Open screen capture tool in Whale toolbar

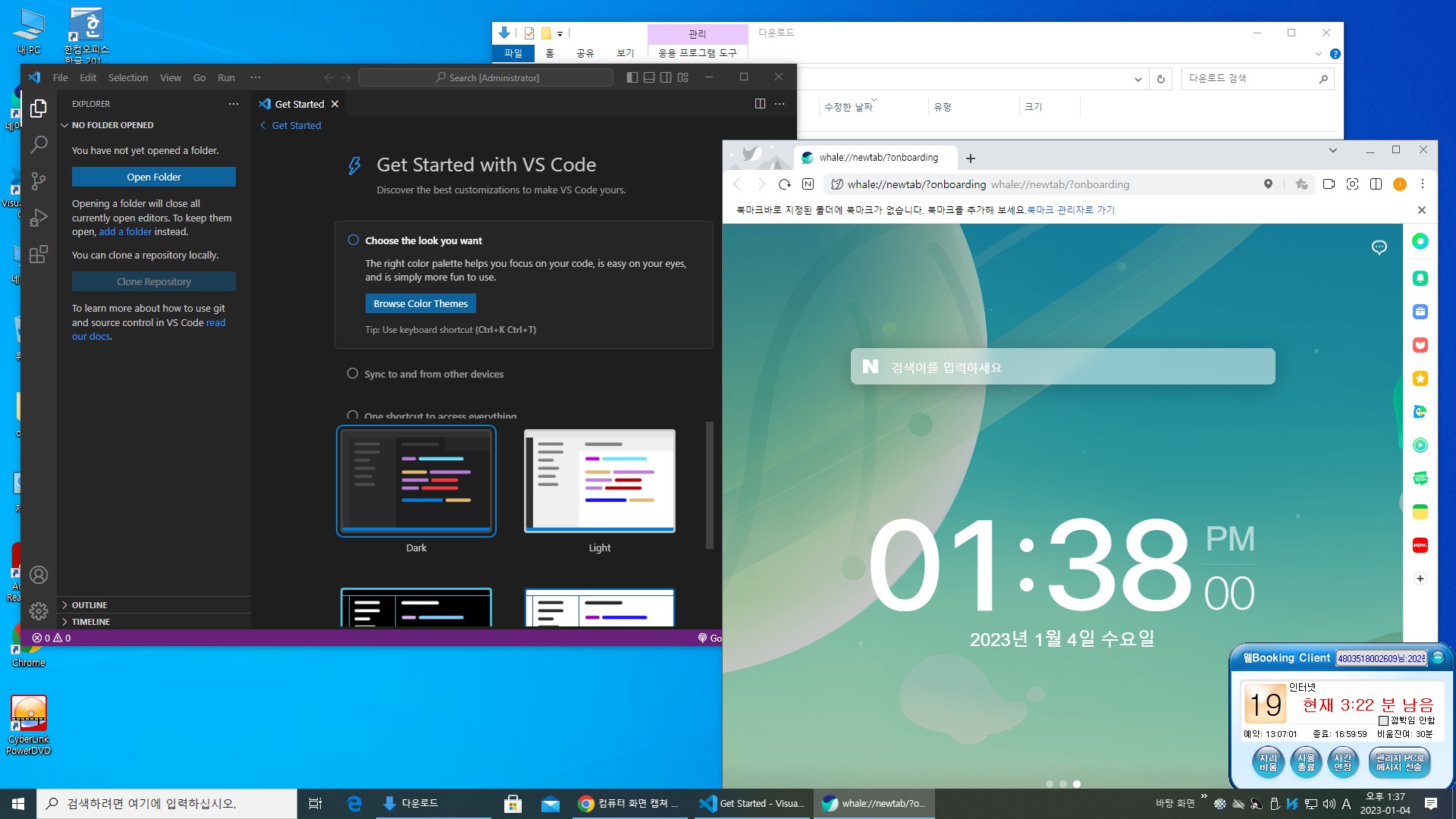(1352, 184)
